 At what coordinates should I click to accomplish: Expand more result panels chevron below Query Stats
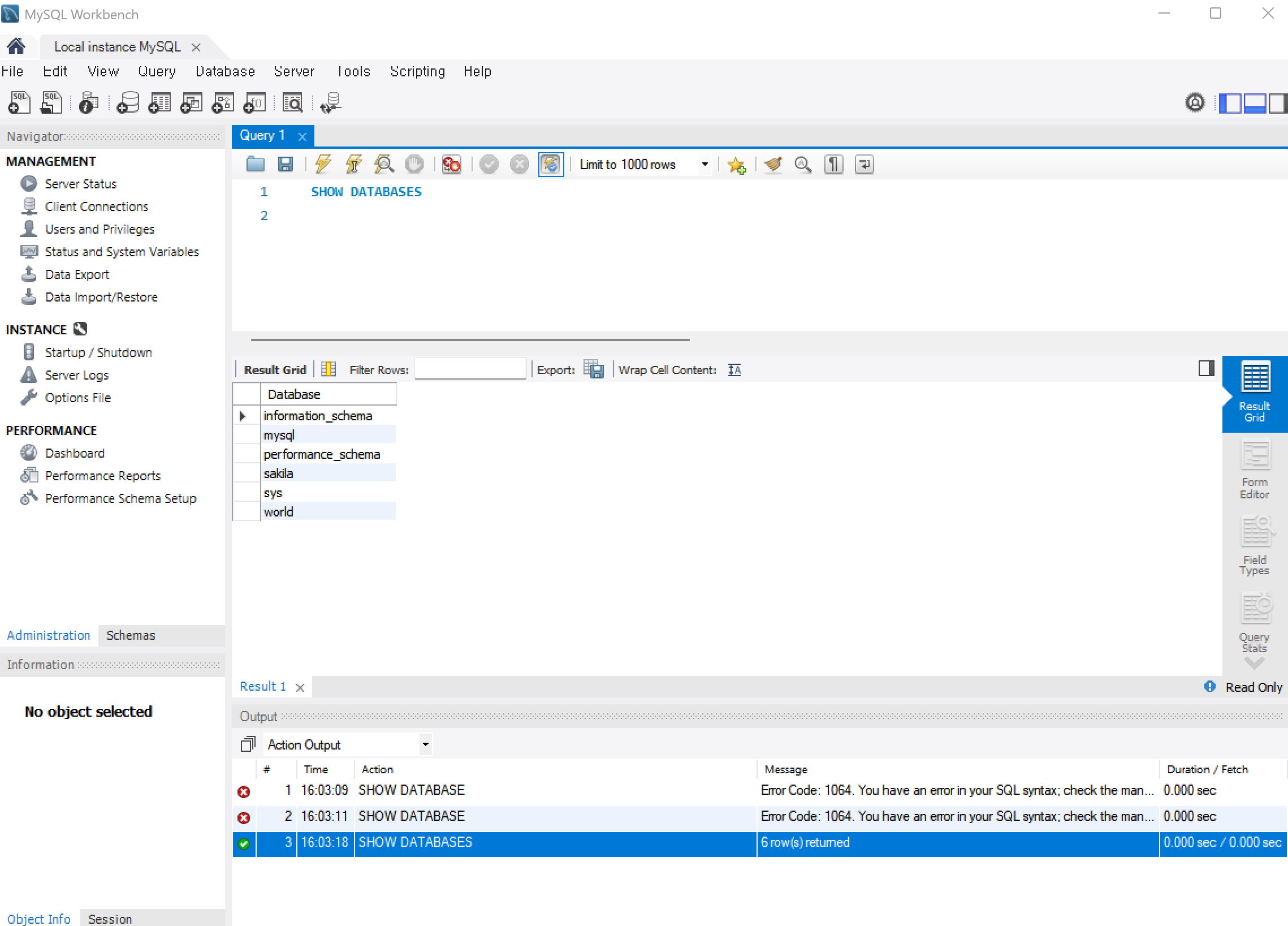1254,663
